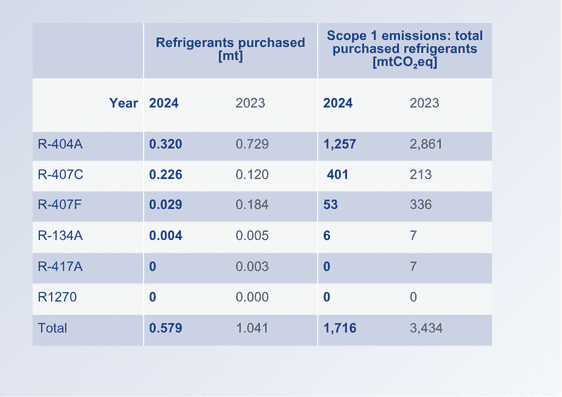
Task: Select the R-417A row label
Action: (x=60, y=267)
